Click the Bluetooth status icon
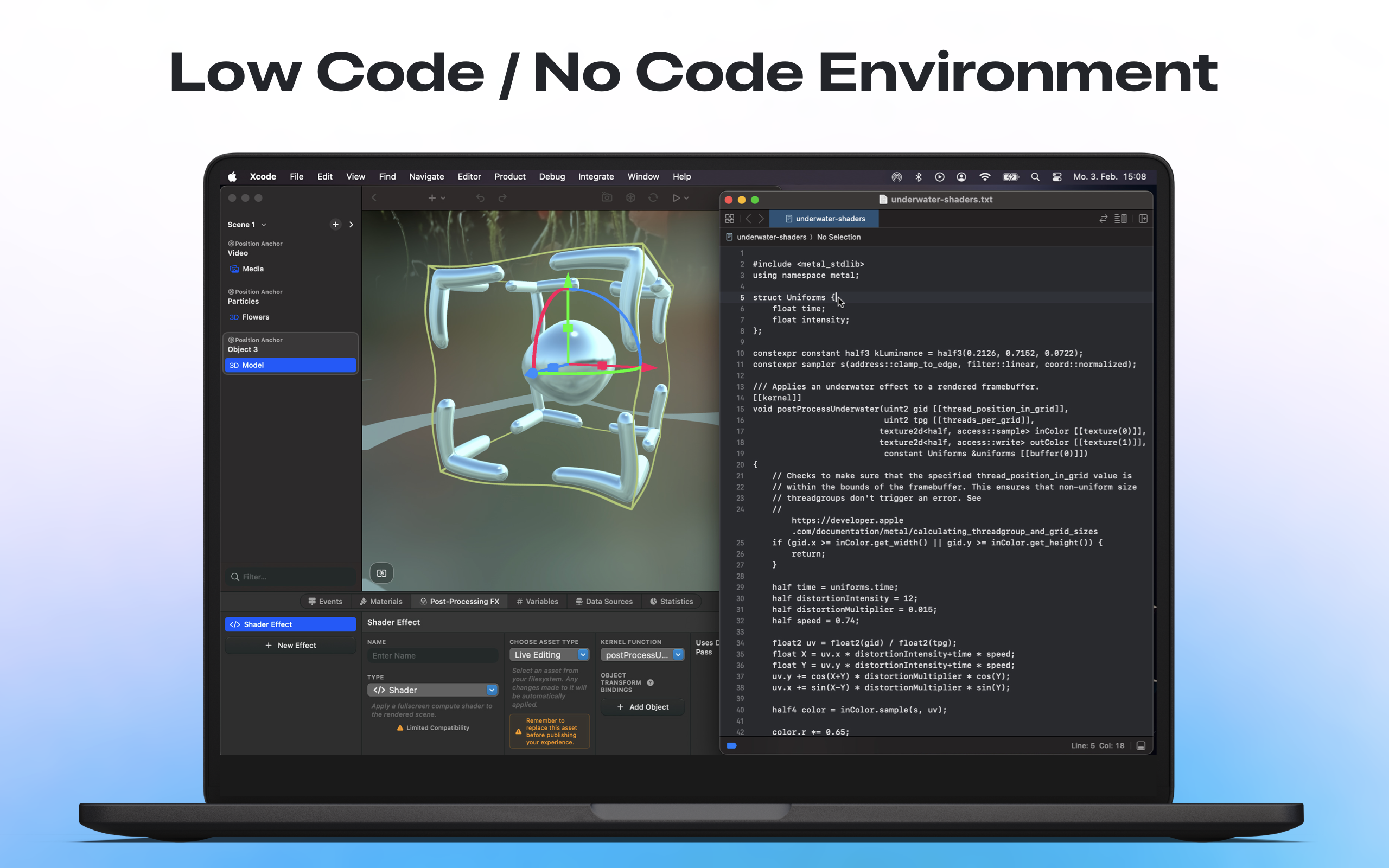Viewport: 1389px width, 868px height. pyautogui.click(x=919, y=177)
